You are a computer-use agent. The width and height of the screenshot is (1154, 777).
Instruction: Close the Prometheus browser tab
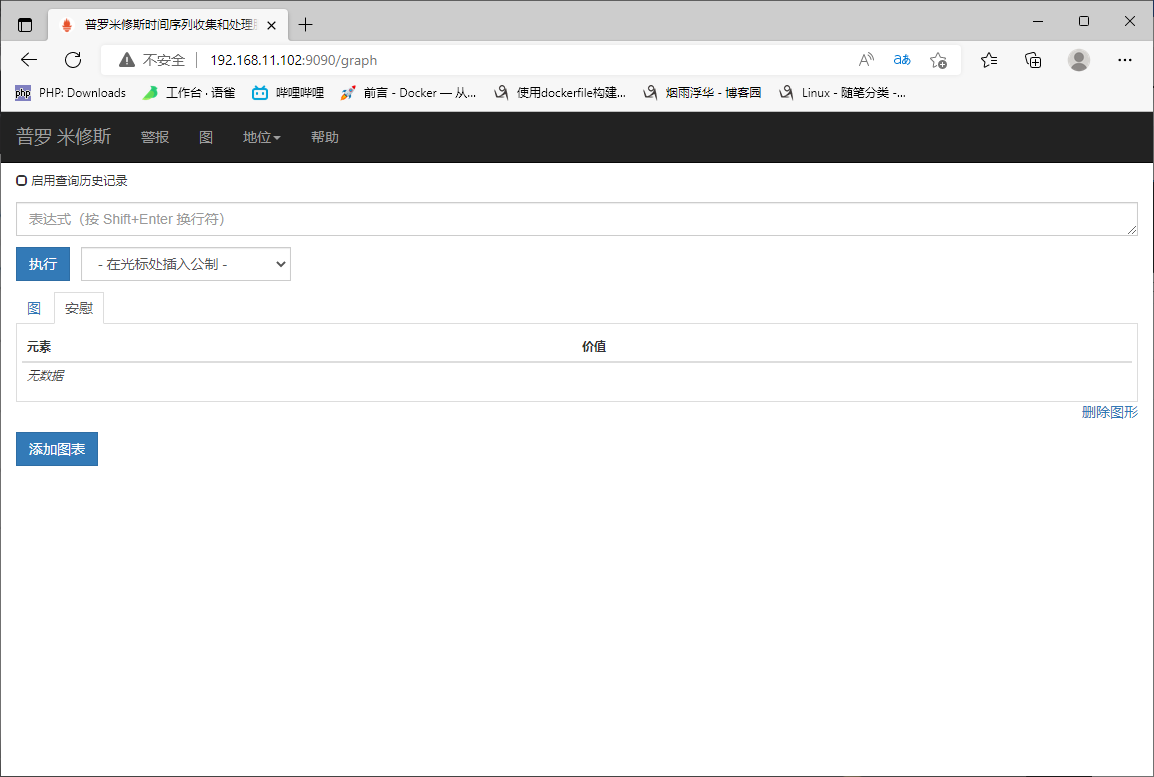(x=272, y=25)
